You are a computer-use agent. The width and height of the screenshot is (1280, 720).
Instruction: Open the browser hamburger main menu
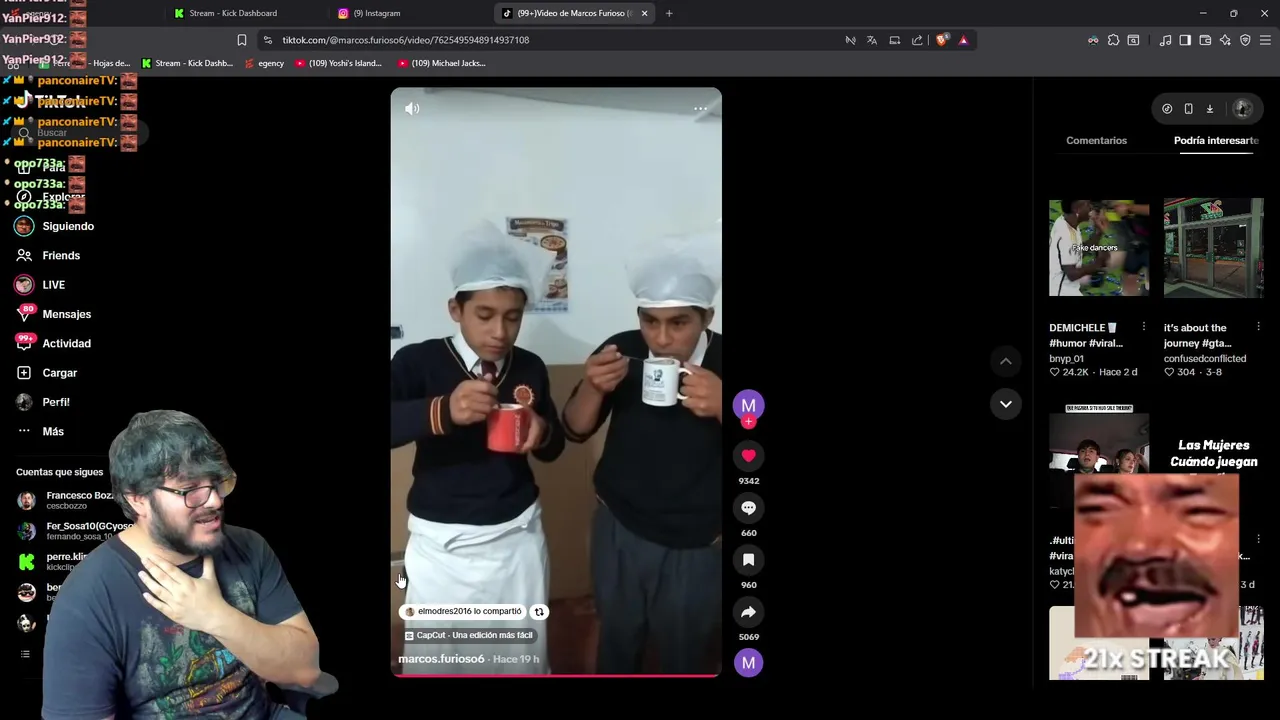1265,40
